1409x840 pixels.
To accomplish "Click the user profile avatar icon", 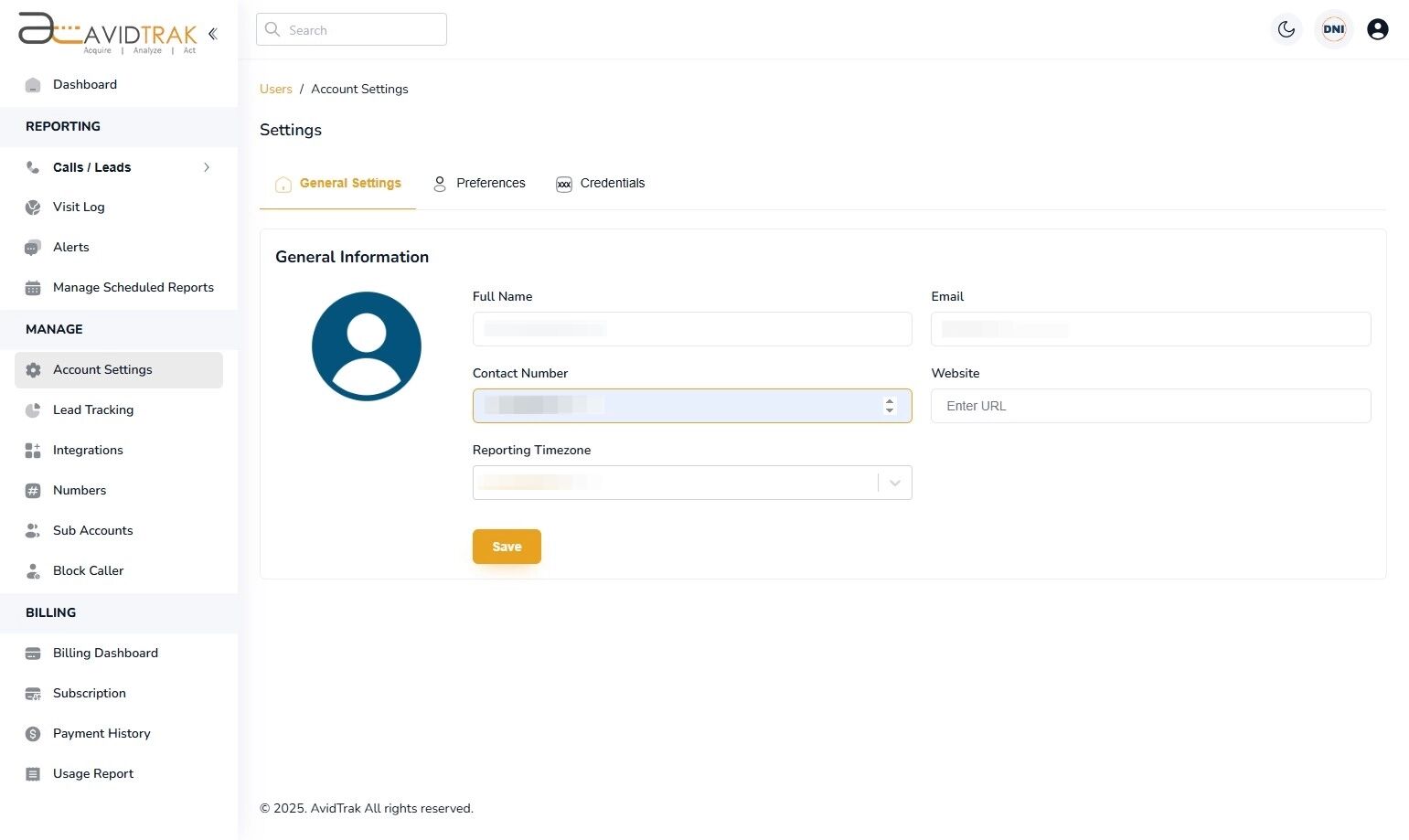I will [x=1378, y=28].
